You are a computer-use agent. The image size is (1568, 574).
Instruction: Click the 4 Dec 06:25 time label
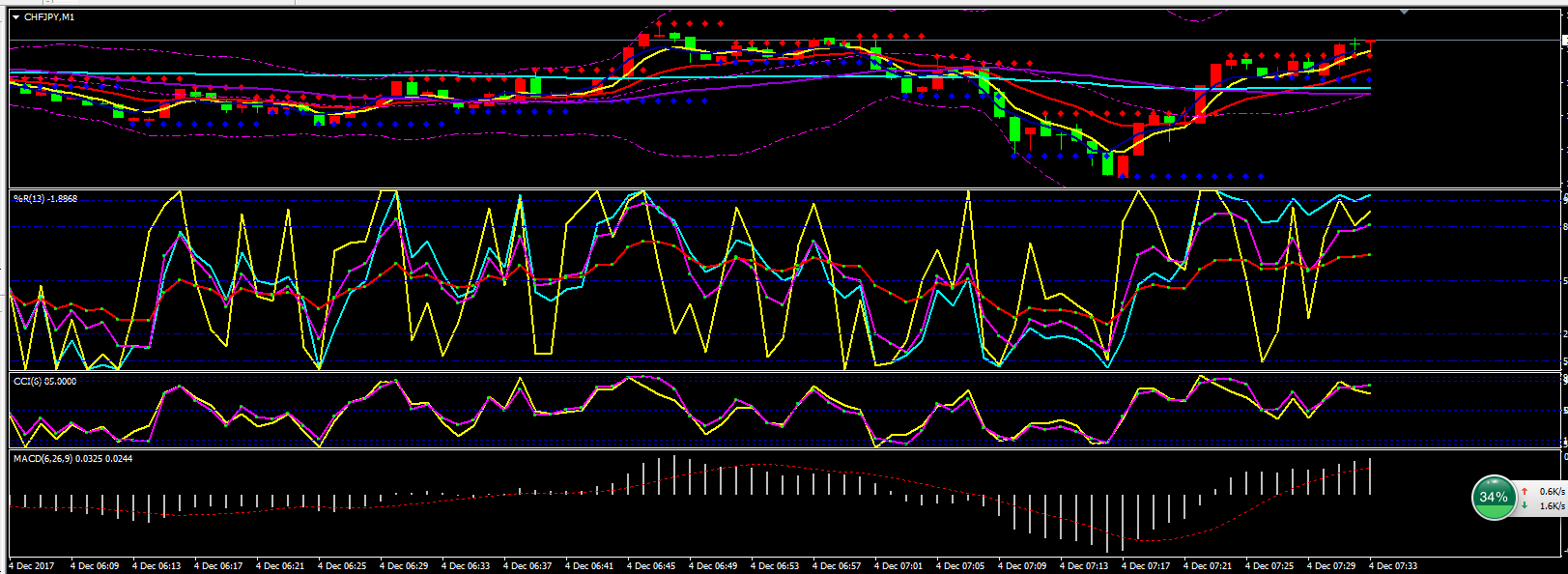[342, 565]
